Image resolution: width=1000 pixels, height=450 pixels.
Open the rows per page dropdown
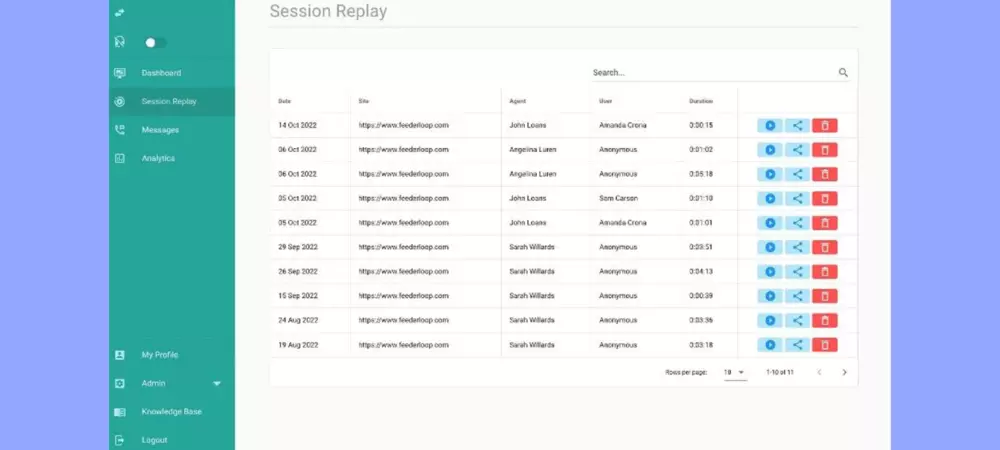[x=735, y=372]
